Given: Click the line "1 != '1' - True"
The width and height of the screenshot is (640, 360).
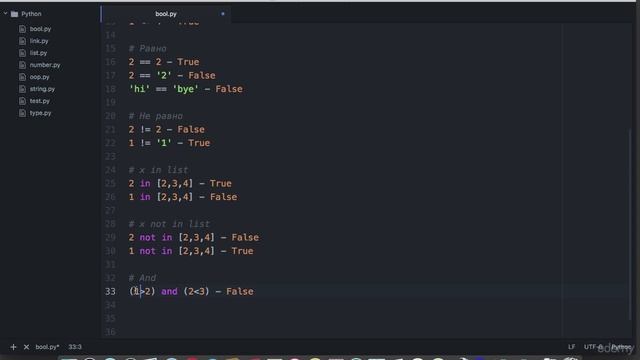Looking at the screenshot, I should tap(169, 143).
